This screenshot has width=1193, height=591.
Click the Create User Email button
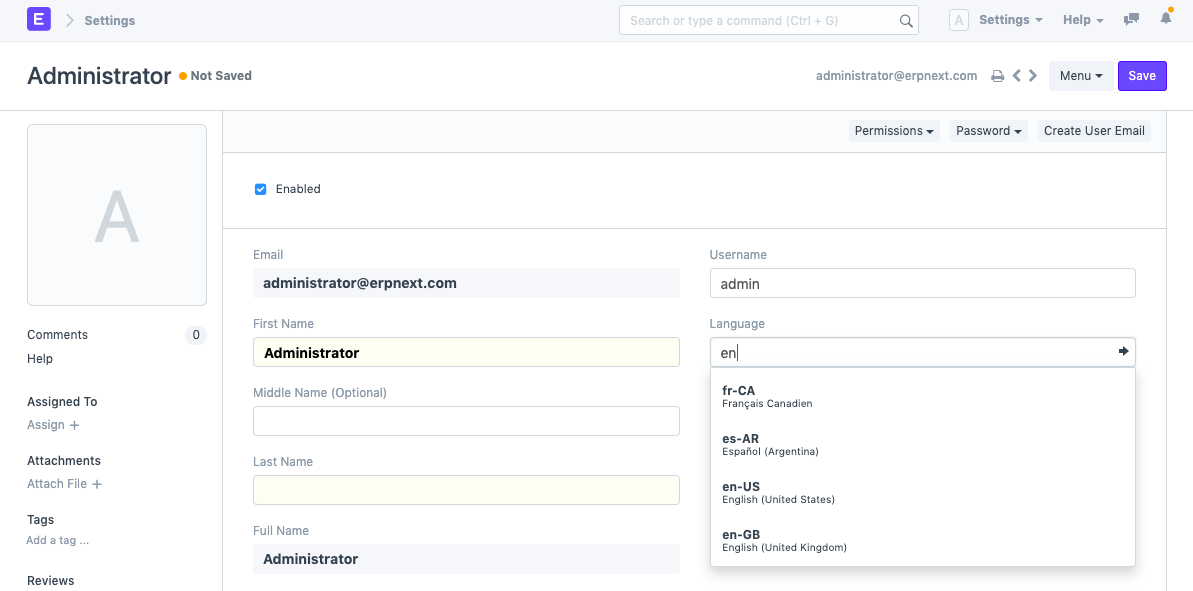click(x=1094, y=130)
